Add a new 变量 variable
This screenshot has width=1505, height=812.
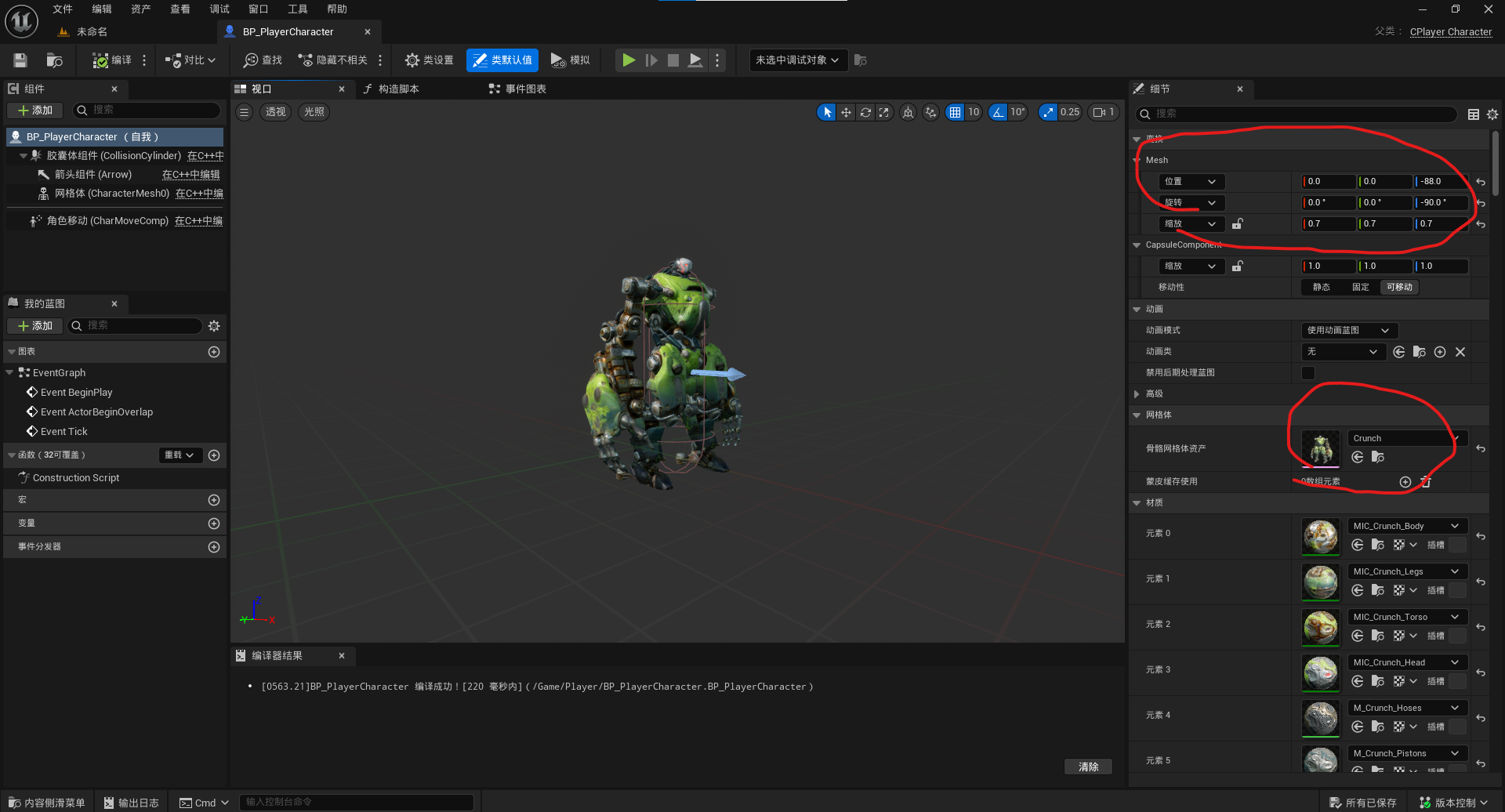pos(214,524)
